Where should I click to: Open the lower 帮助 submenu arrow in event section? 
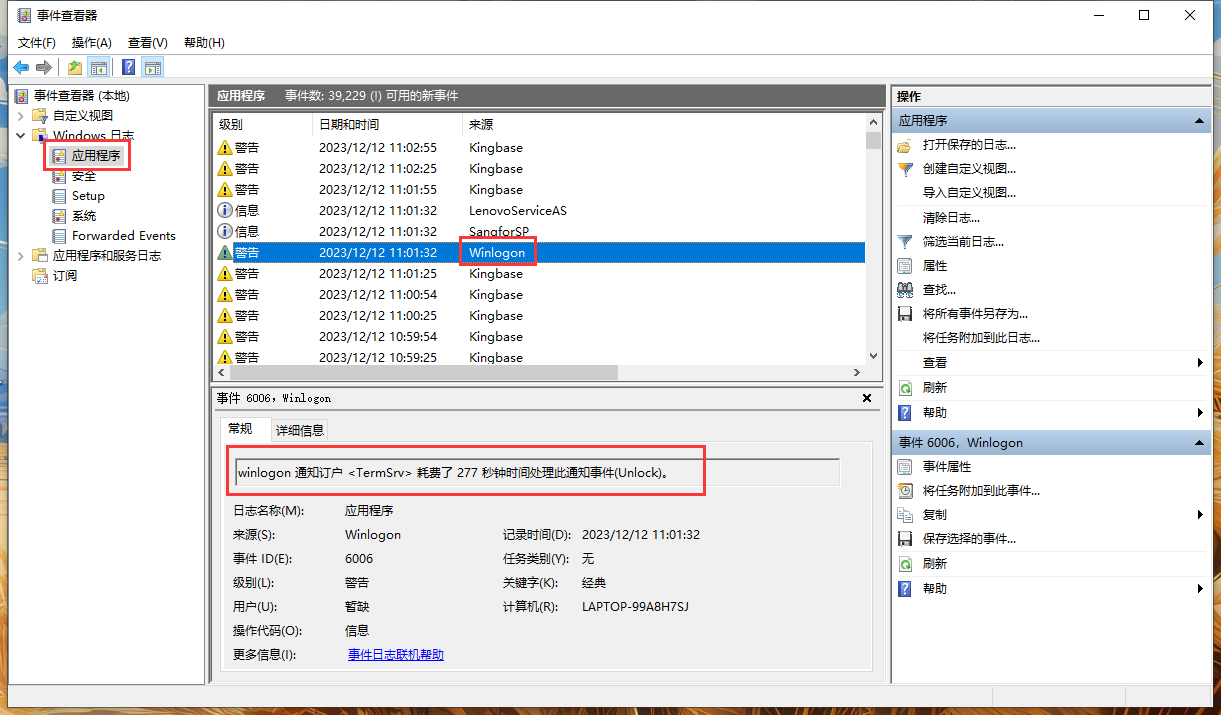[1201, 589]
